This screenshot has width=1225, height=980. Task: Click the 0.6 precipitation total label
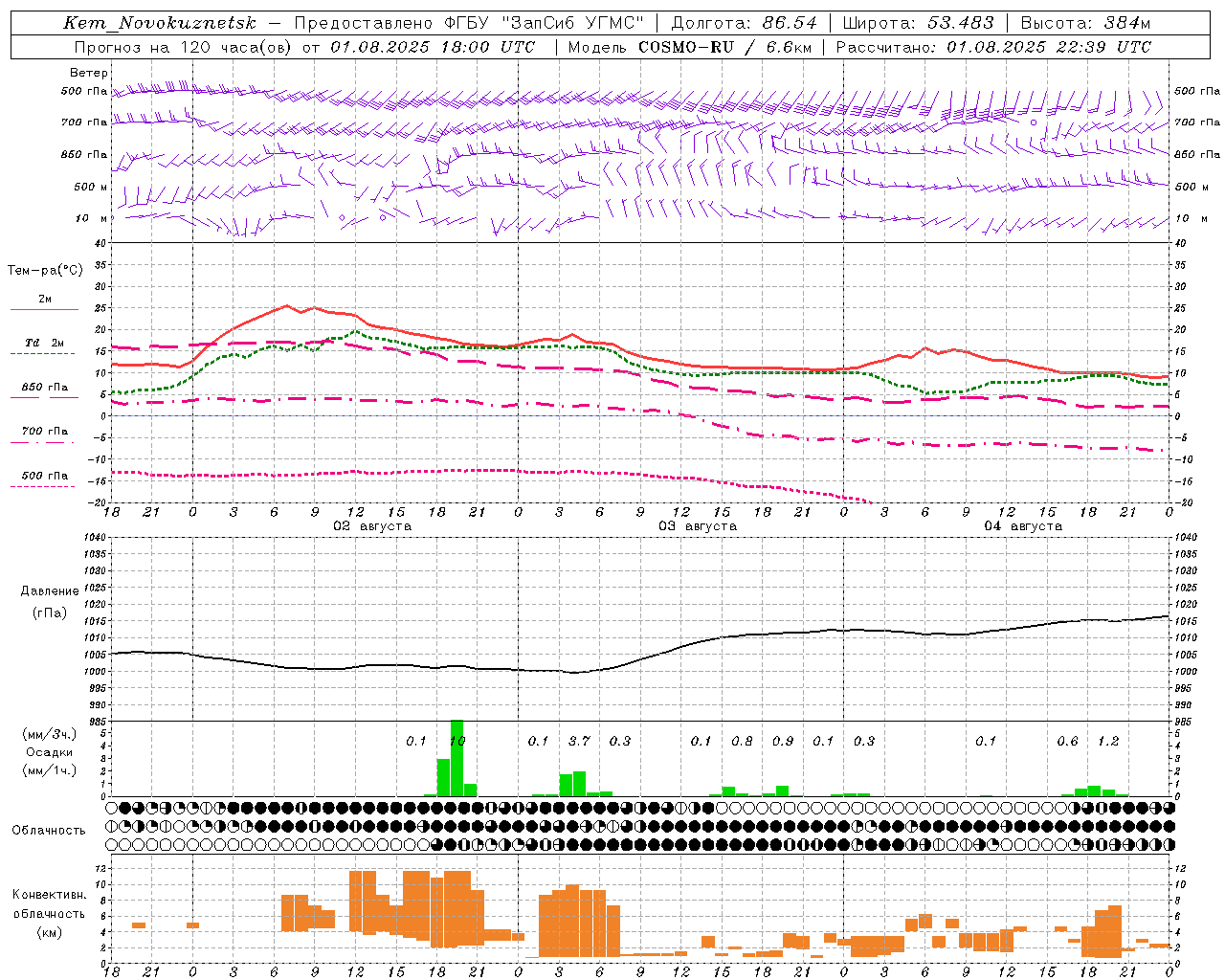tap(1067, 741)
